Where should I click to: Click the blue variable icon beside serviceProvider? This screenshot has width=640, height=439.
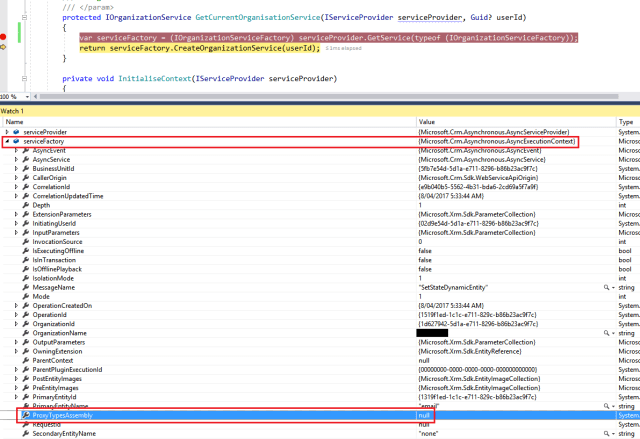(x=16, y=132)
